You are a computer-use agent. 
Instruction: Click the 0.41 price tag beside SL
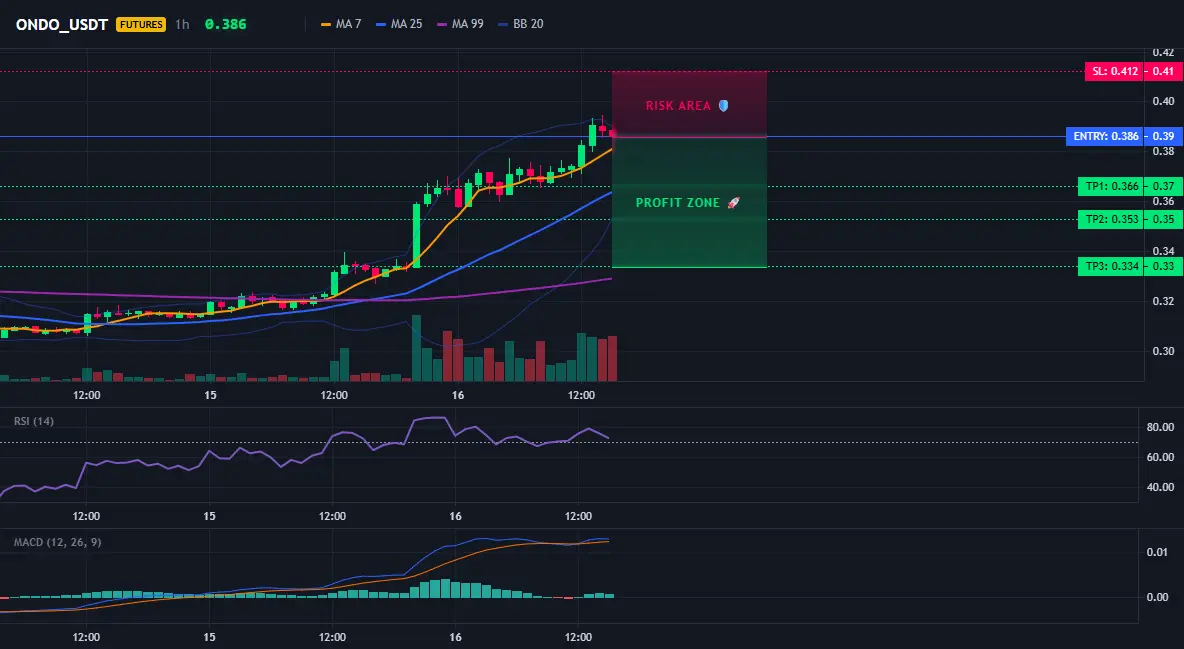tap(1164, 72)
